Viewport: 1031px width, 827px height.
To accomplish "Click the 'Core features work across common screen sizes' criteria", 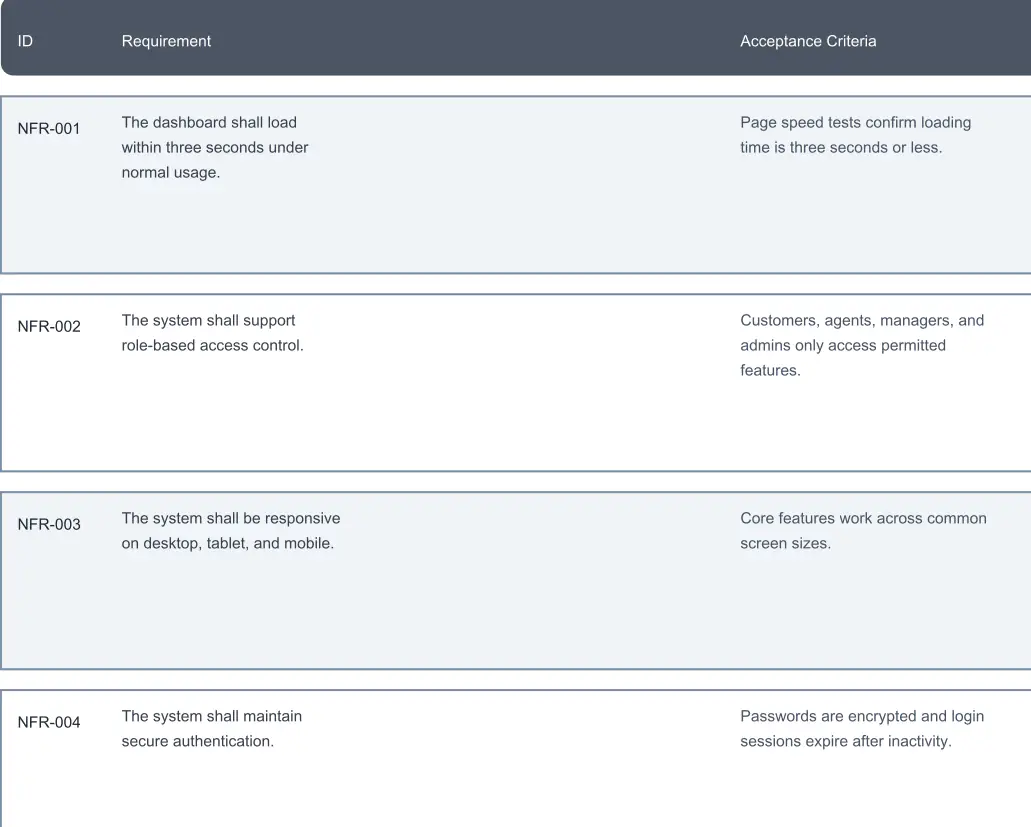I will pyautogui.click(x=863, y=531).
